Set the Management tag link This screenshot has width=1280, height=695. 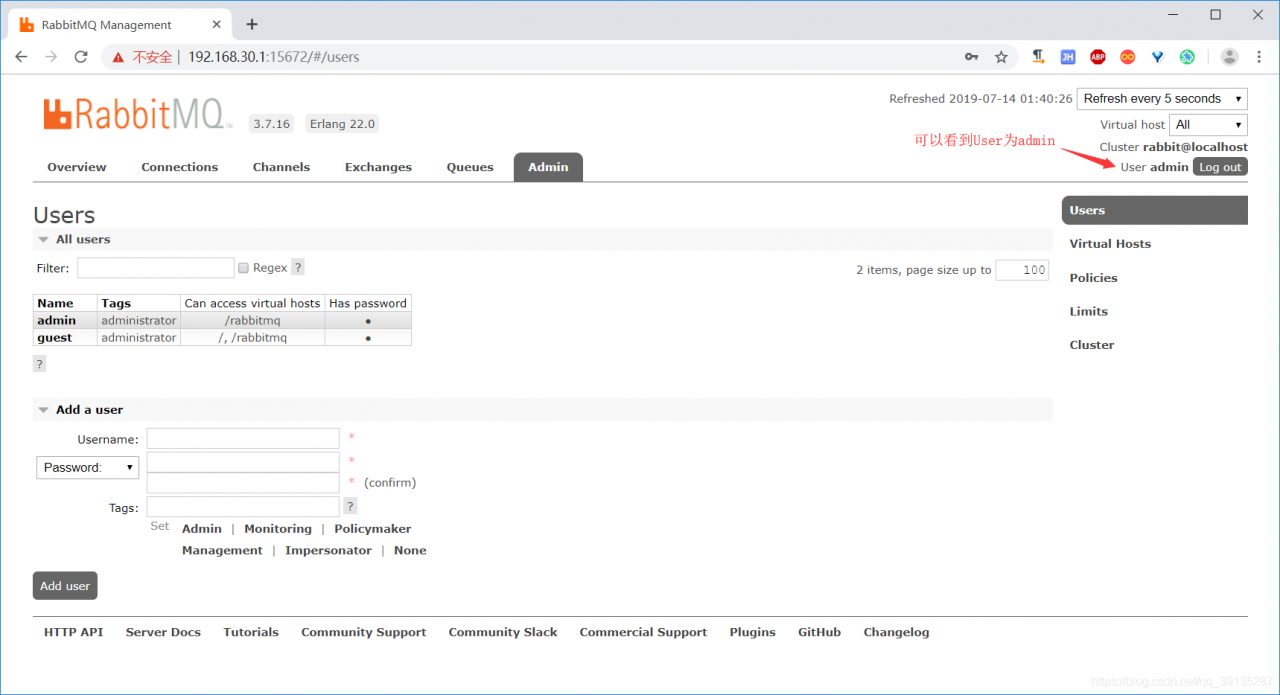pos(222,551)
